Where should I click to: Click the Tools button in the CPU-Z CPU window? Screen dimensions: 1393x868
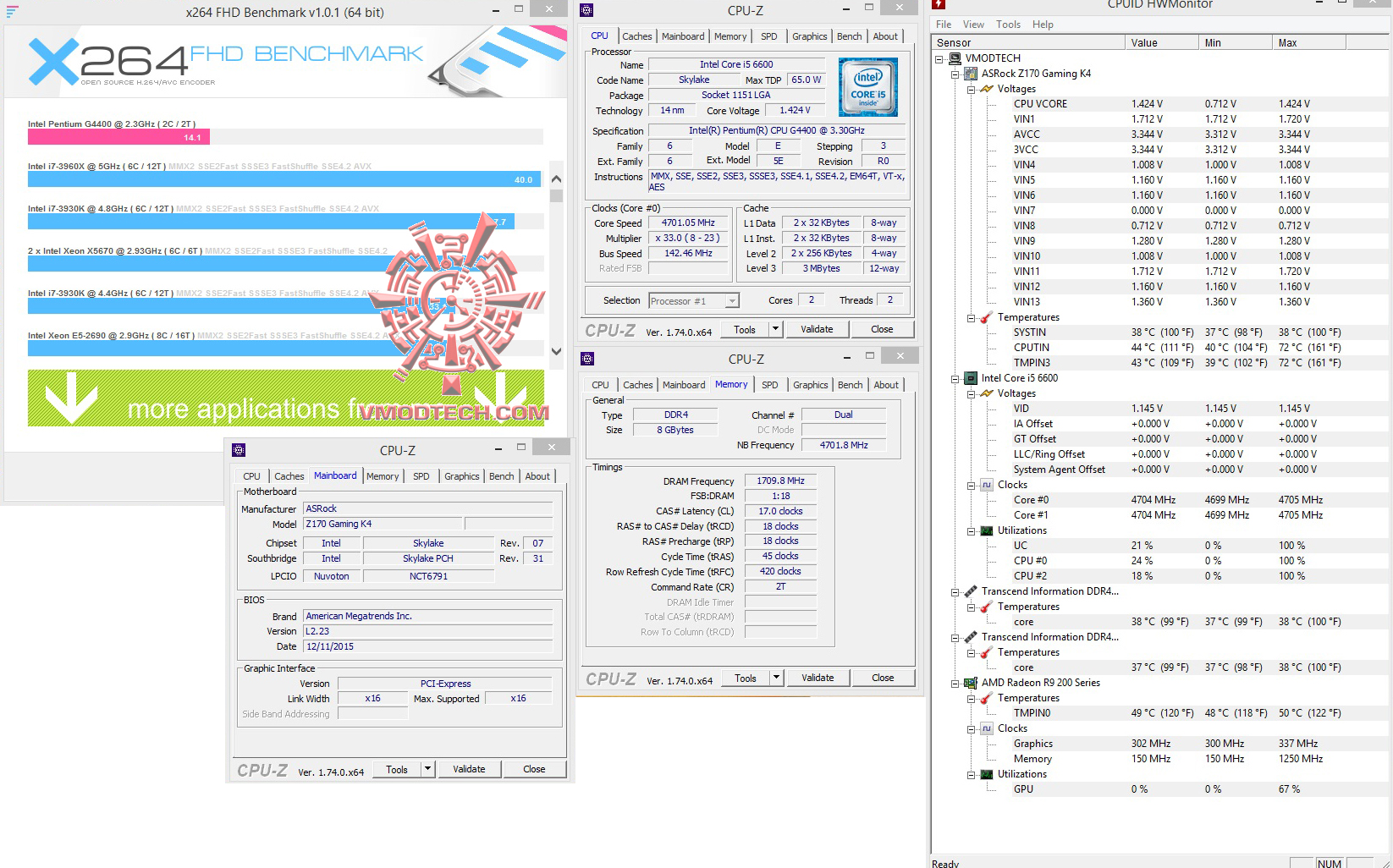coord(745,329)
